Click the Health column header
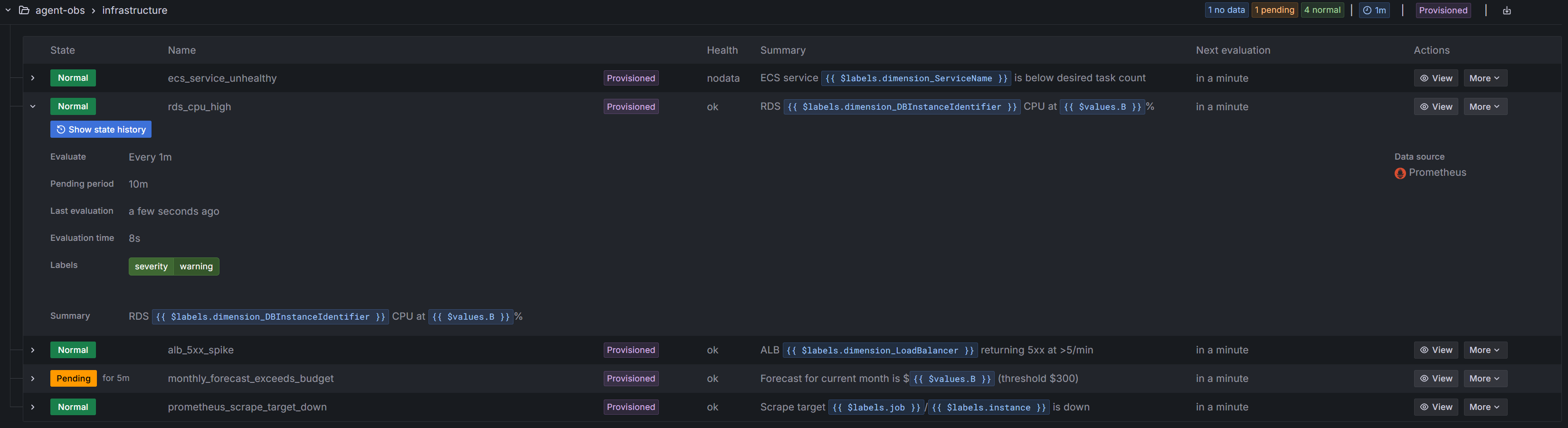 [722, 50]
